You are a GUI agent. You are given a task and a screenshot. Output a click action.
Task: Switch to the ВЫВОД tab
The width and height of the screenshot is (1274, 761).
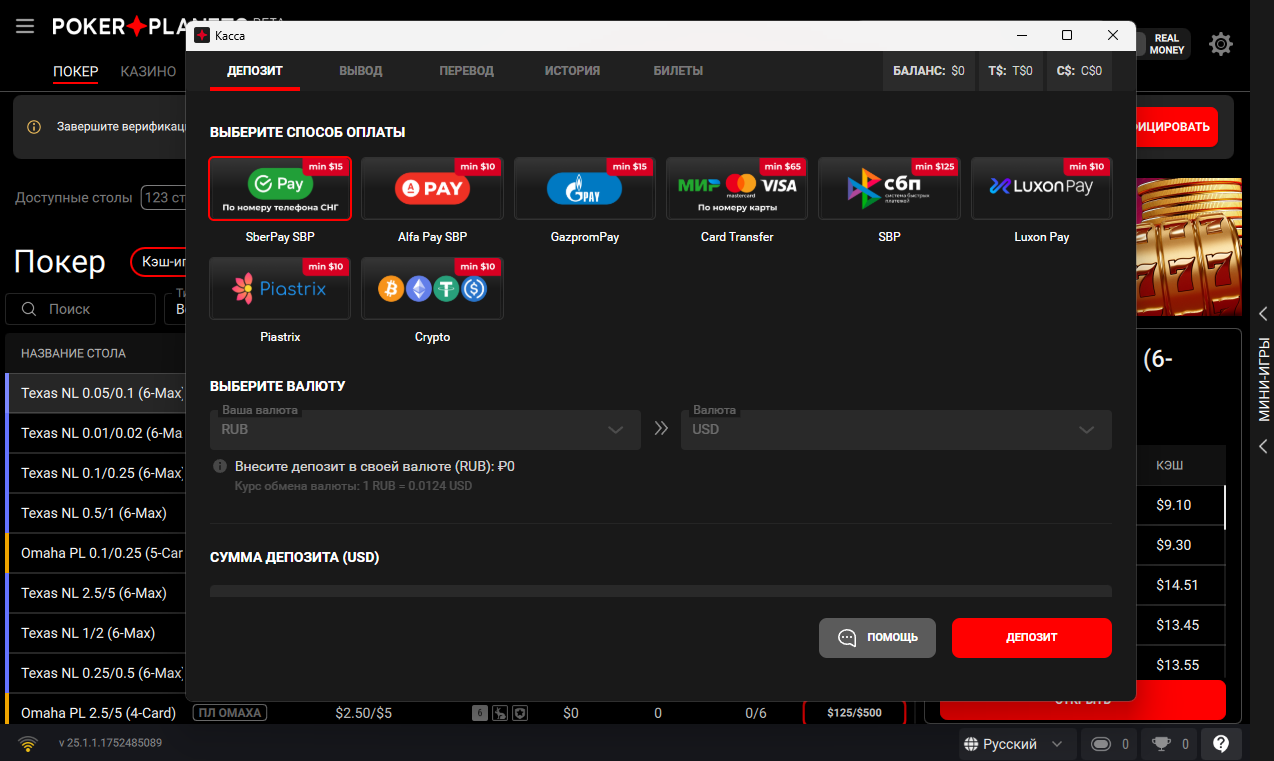pyautogui.click(x=361, y=71)
